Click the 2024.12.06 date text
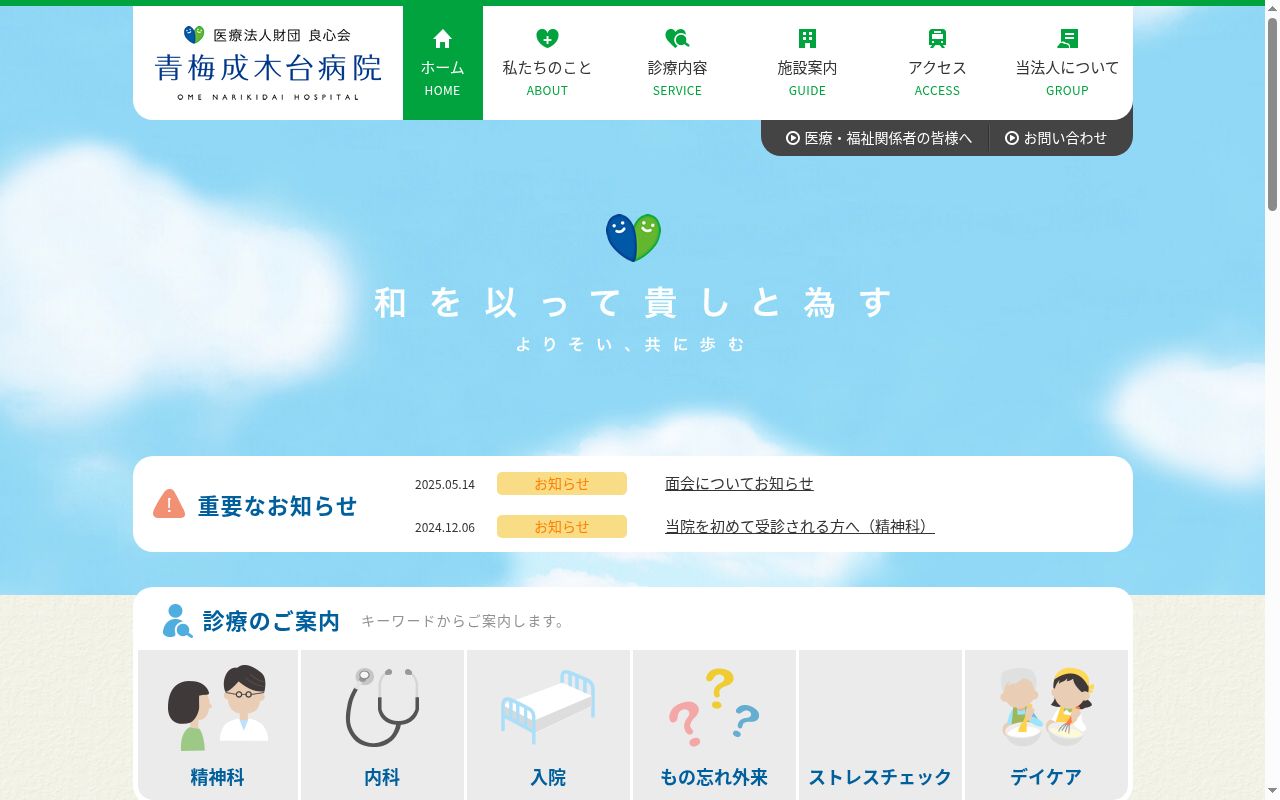Image resolution: width=1280 pixels, height=800 pixels. (445, 527)
